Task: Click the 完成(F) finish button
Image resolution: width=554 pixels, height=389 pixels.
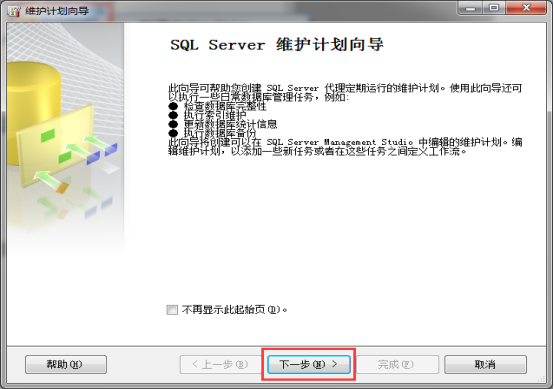Action: (397, 364)
